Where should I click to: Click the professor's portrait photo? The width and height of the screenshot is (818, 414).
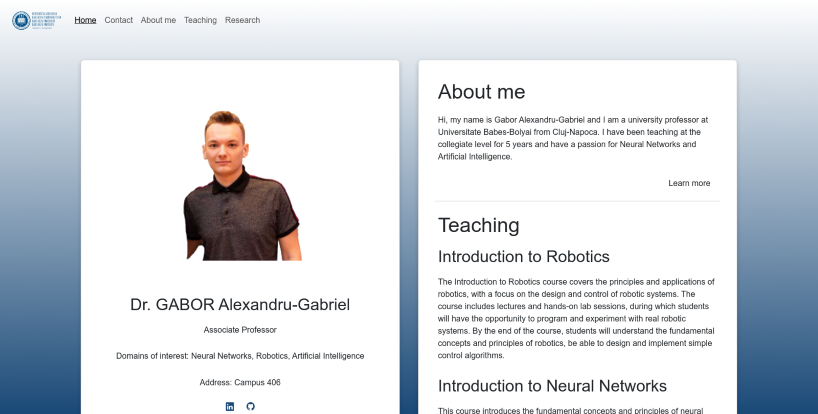tap(243, 185)
